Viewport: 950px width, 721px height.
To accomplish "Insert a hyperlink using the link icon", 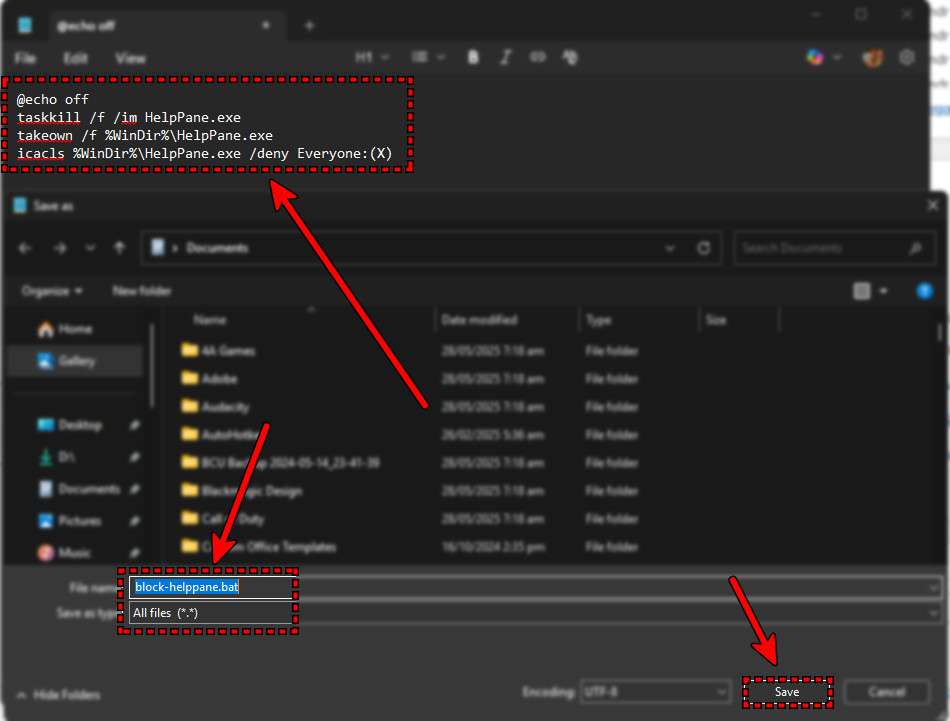I will [537, 57].
